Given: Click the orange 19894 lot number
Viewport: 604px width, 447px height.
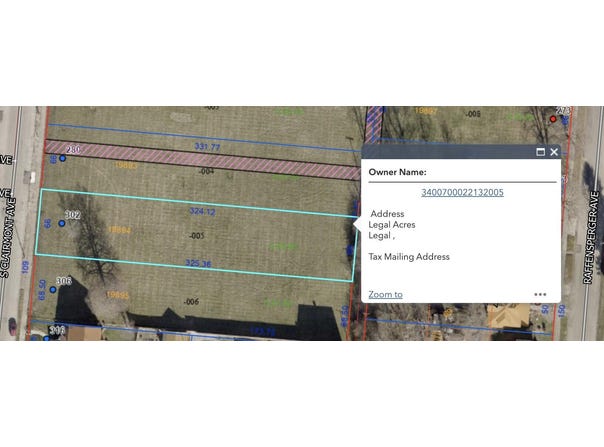Looking at the screenshot, I should point(119,230).
